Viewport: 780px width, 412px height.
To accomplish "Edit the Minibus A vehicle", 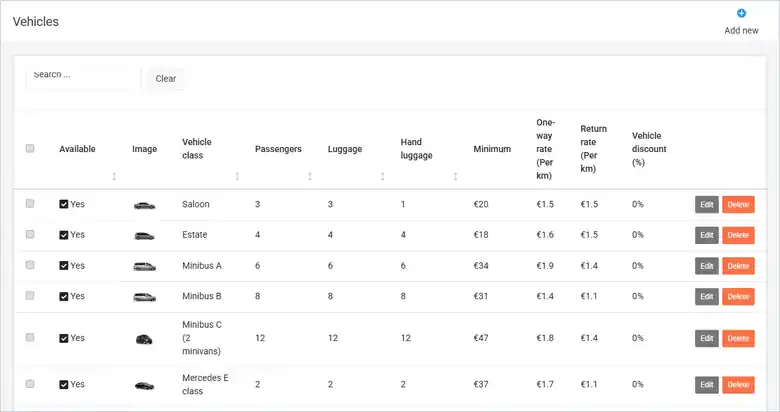I will tap(707, 266).
